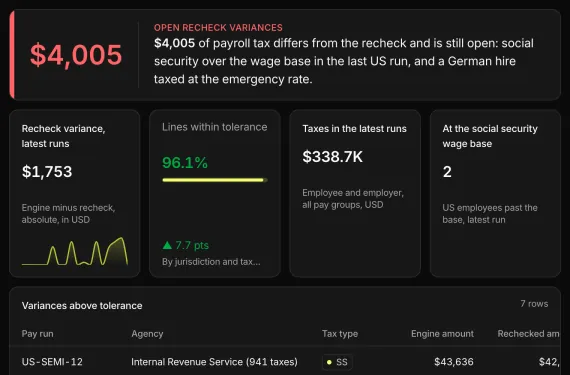Open the Recheck variance, latest runs card title
Viewport: 570px width, 375px height.
point(64,136)
